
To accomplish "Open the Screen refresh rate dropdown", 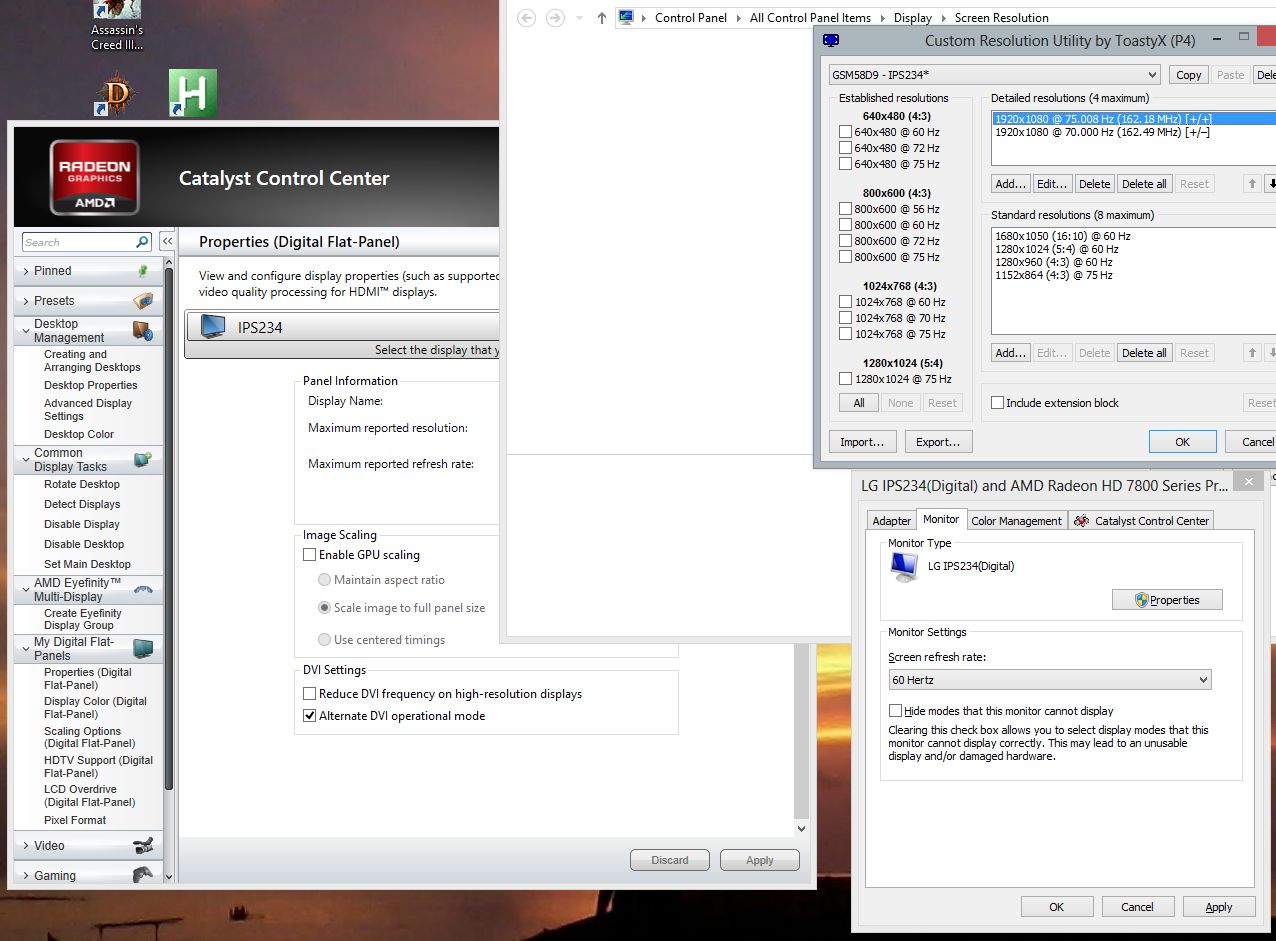I will point(1049,680).
